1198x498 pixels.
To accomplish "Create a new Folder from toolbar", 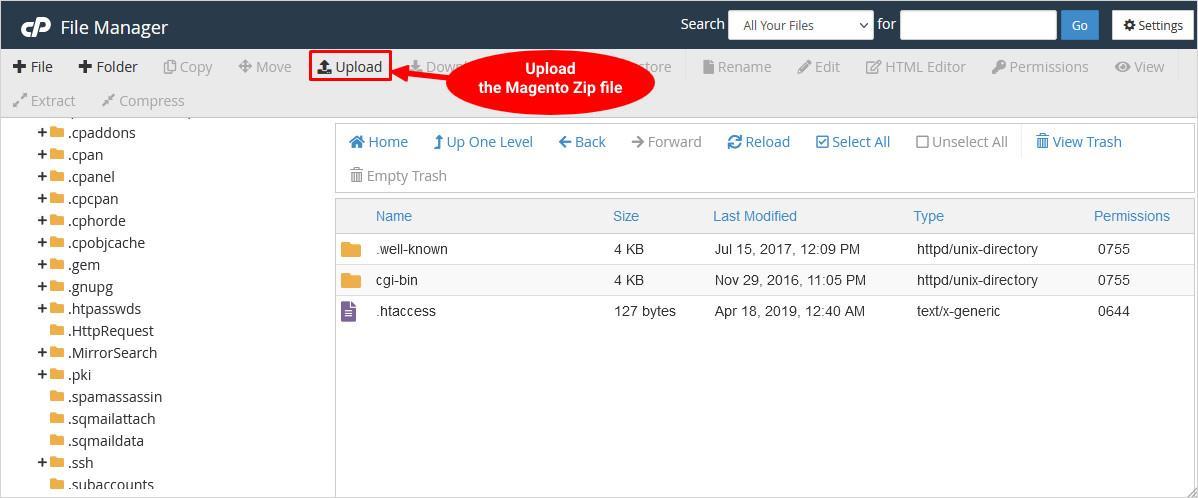I will coord(108,67).
